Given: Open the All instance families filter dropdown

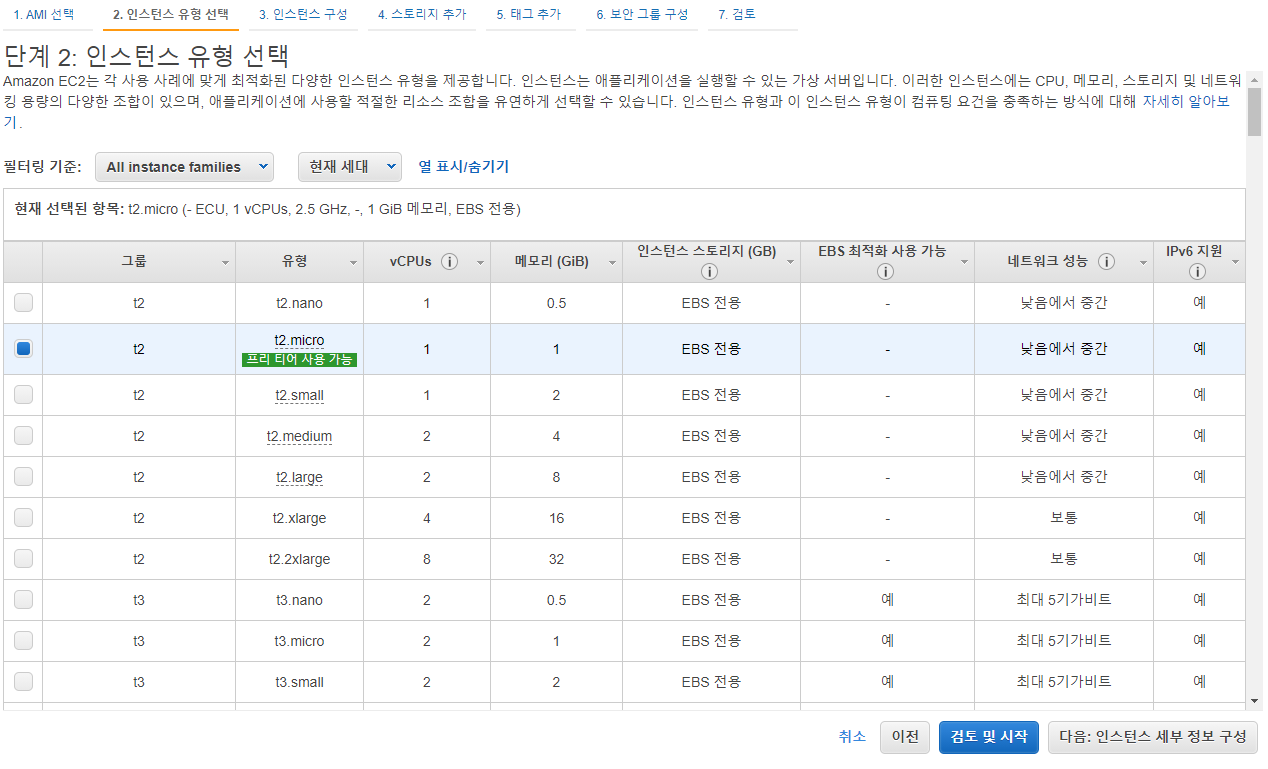Looking at the screenshot, I should 184,167.
